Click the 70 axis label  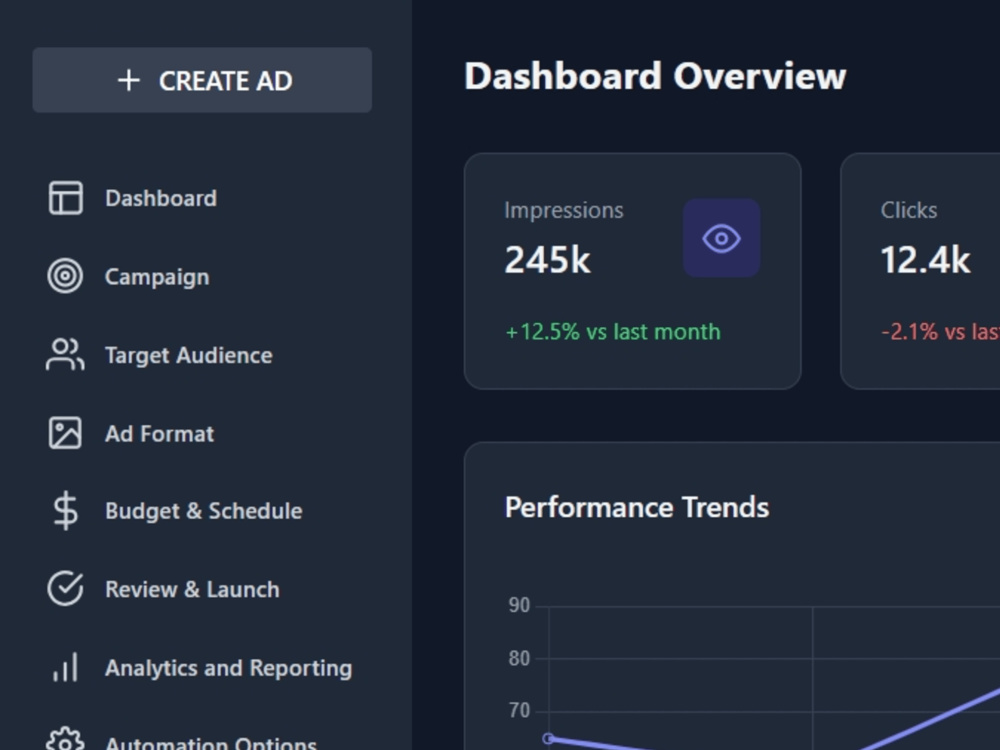click(519, 710)
